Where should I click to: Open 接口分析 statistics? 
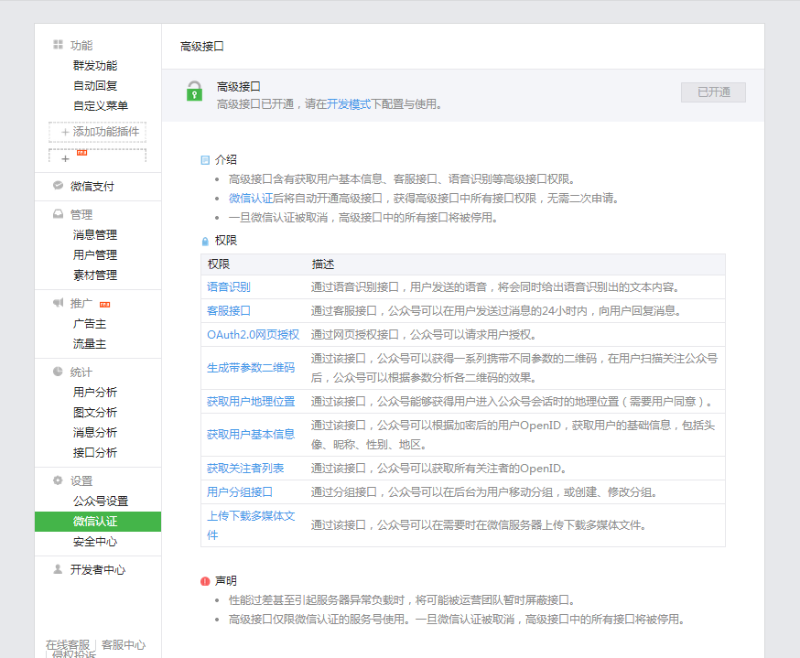point(95,452)
